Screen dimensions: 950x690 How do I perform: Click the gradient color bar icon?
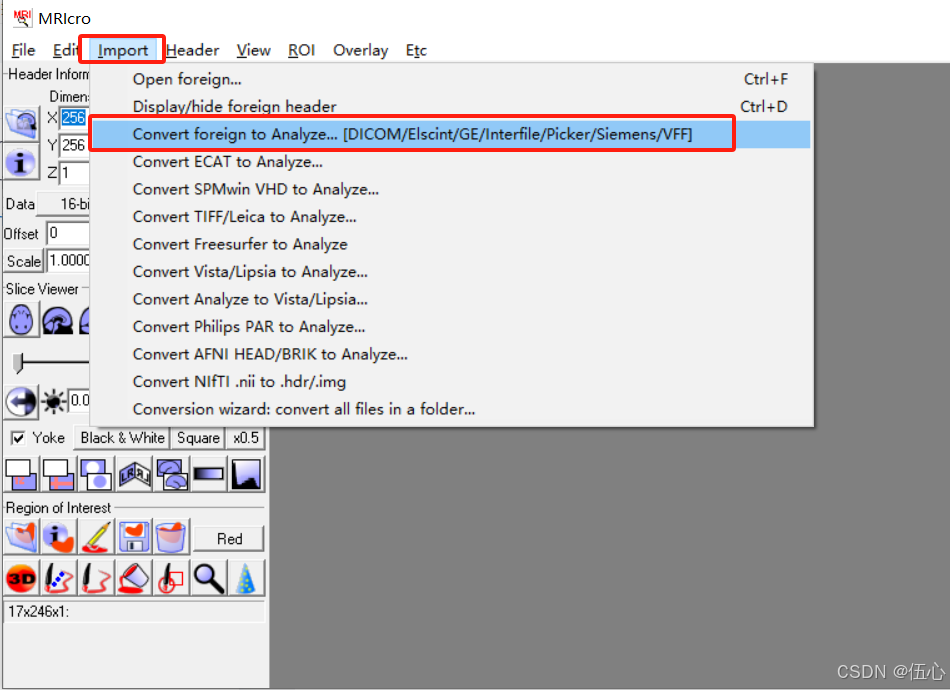pos(209,474)
